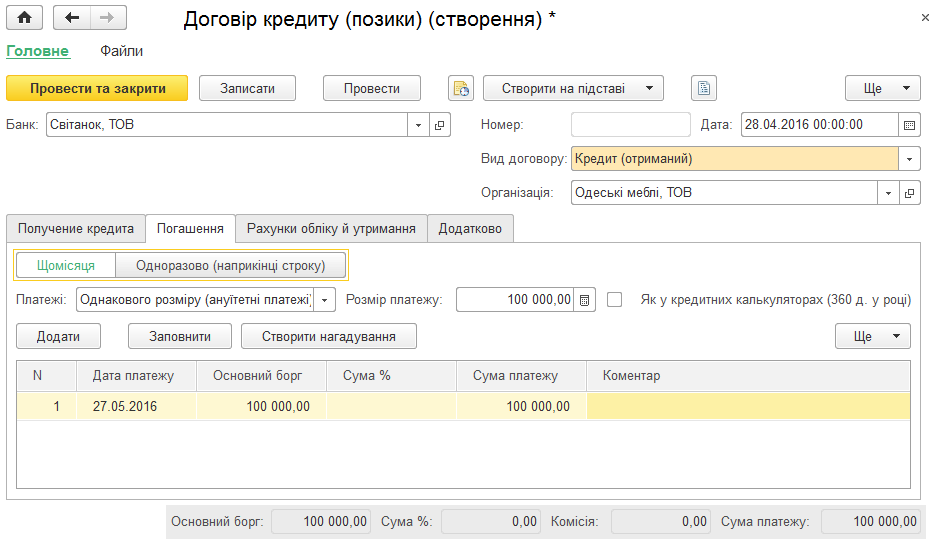The image size is (933, 543).
Task: Click the Записати button
Action: point(248,89)
